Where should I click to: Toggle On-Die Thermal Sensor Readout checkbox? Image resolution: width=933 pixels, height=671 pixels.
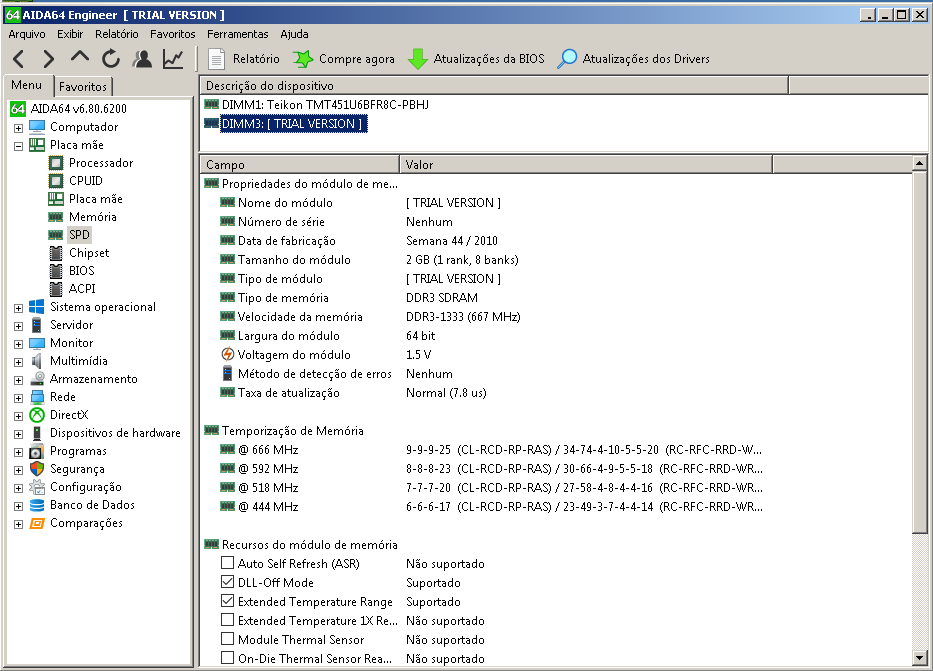(227, 658)
